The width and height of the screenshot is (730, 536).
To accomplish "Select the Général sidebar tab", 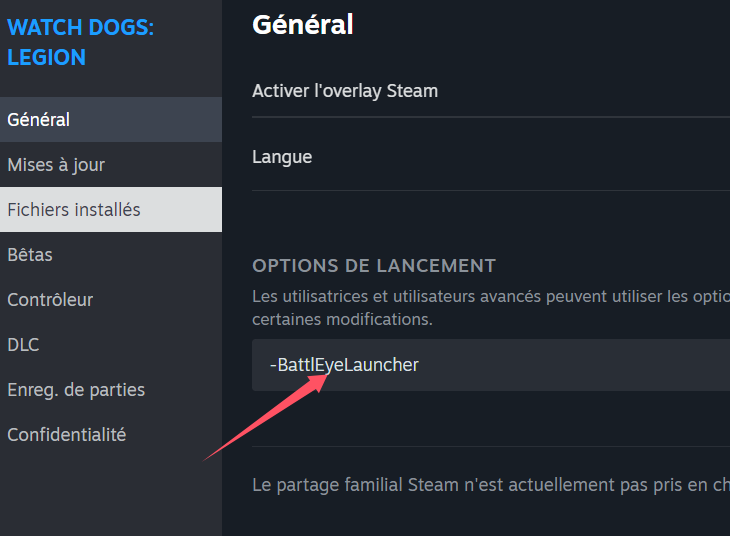I will (x=111, y=120).
